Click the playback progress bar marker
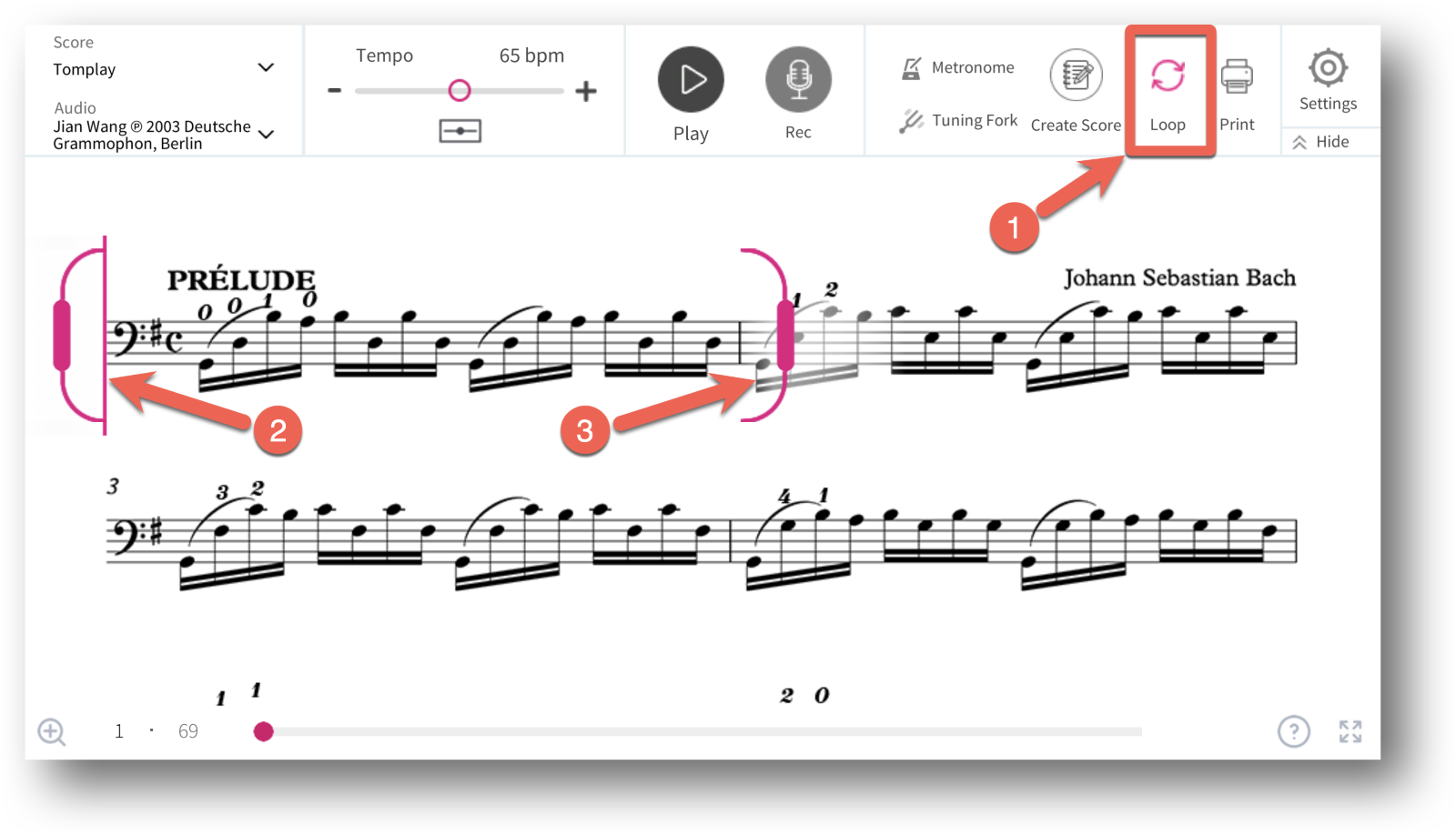Screen dimensions: 1456x835 tap(263, 731)
